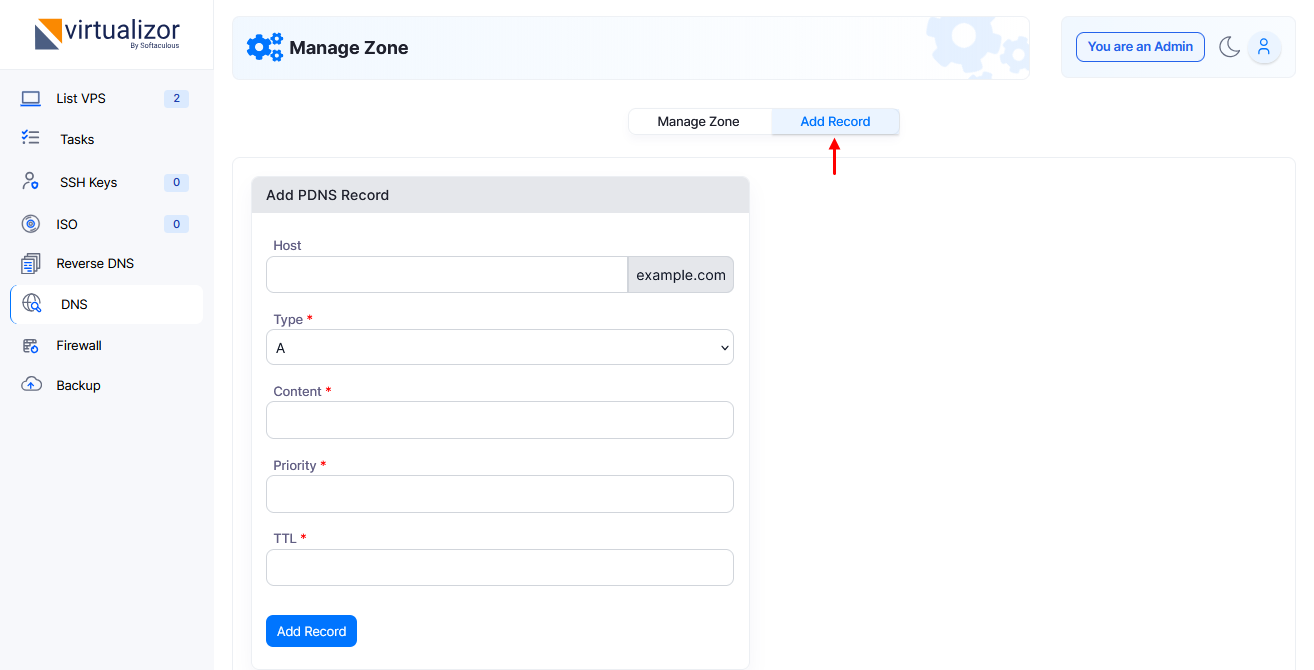Click the You are an Admin button

point(1140,47)
